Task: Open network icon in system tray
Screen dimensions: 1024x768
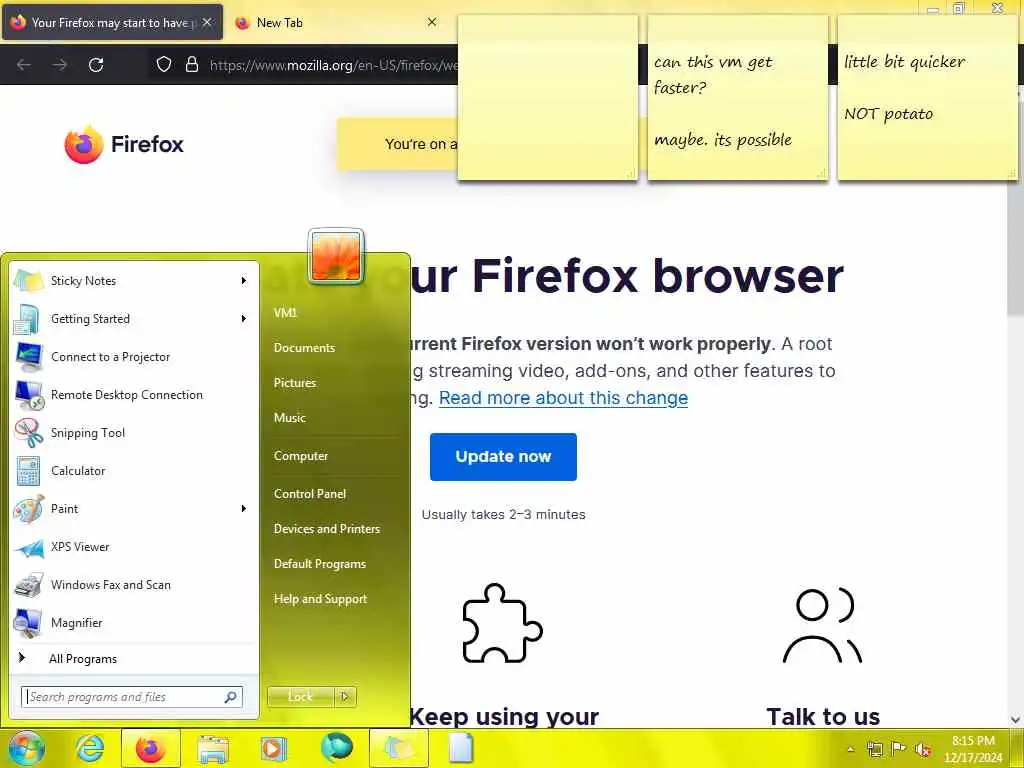Action: [x=874, y=749]
